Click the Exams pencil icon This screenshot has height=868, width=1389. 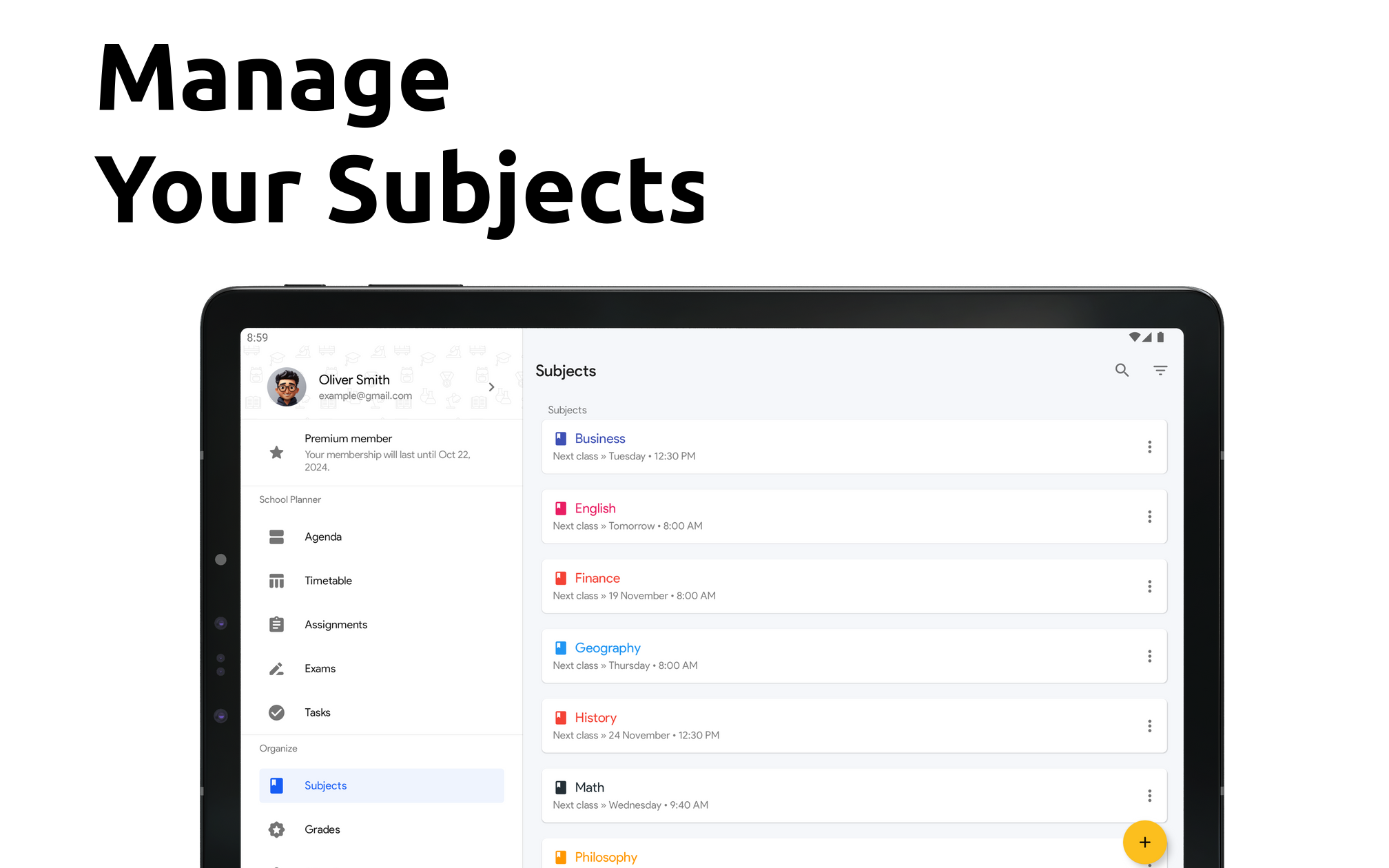tap(276, 668)
